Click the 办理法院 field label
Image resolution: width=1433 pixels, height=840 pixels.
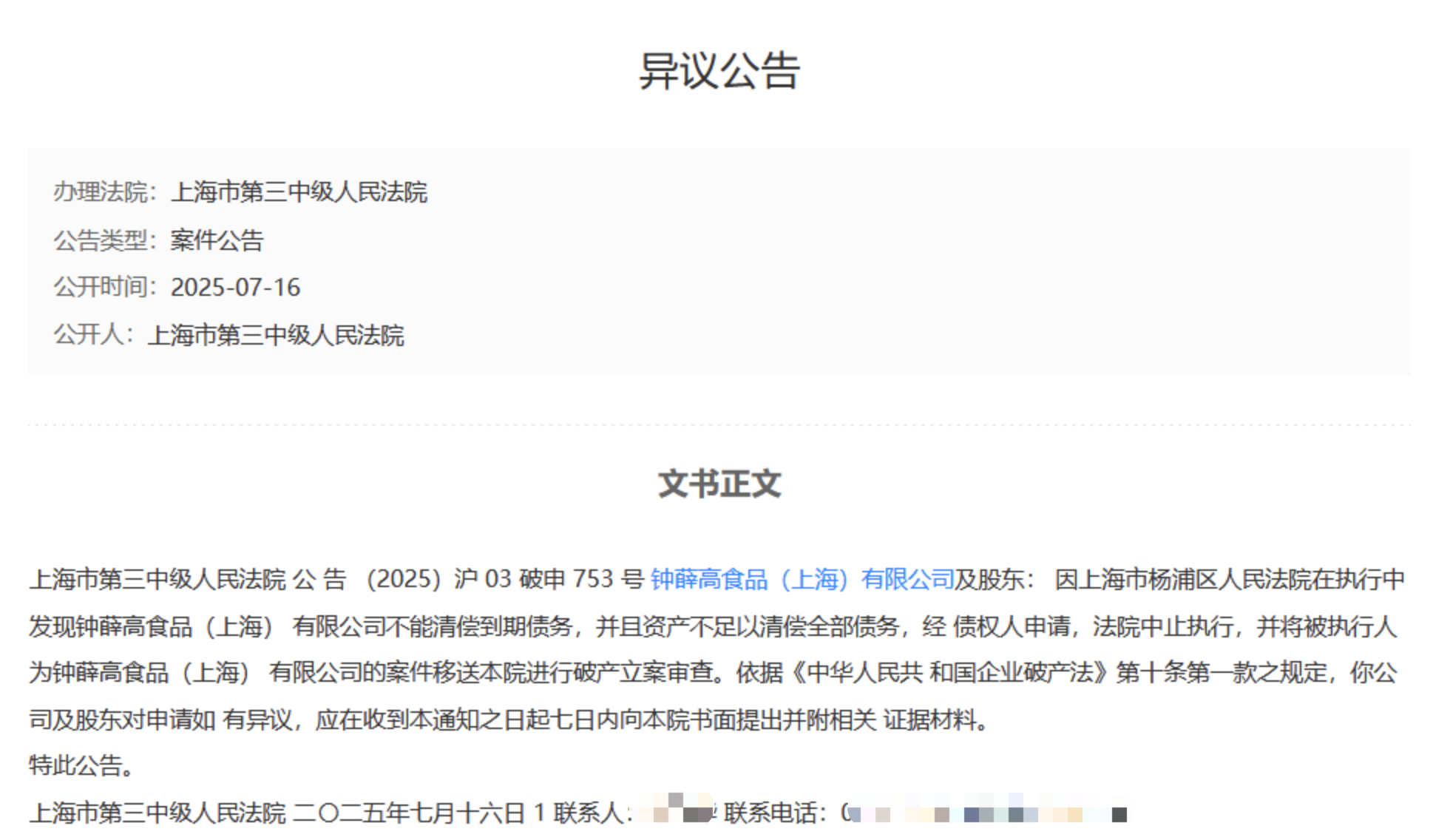tap(105, 192)
